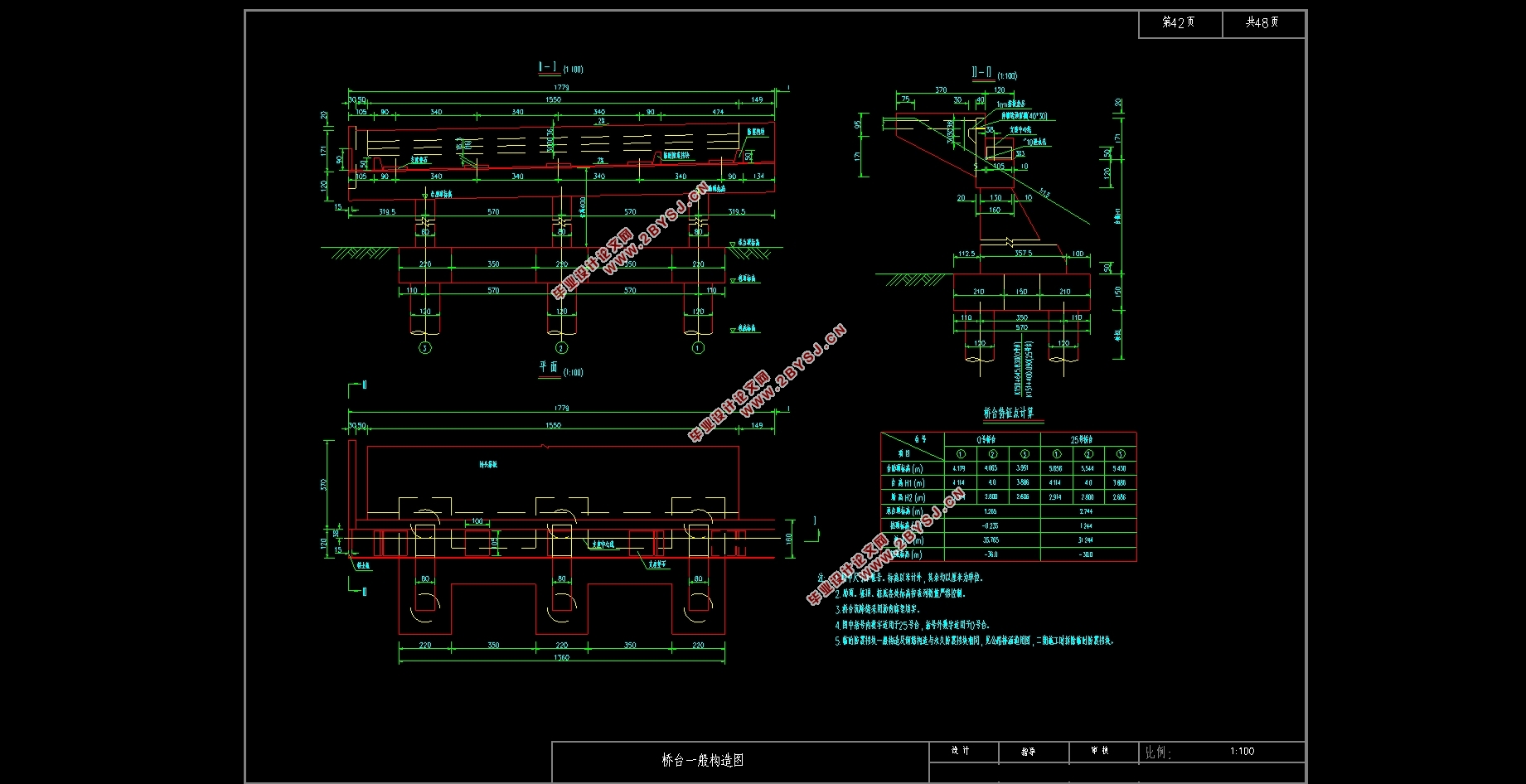1526x784 pixels.
Task: Click the table value 2.744
Action: 1086,511
